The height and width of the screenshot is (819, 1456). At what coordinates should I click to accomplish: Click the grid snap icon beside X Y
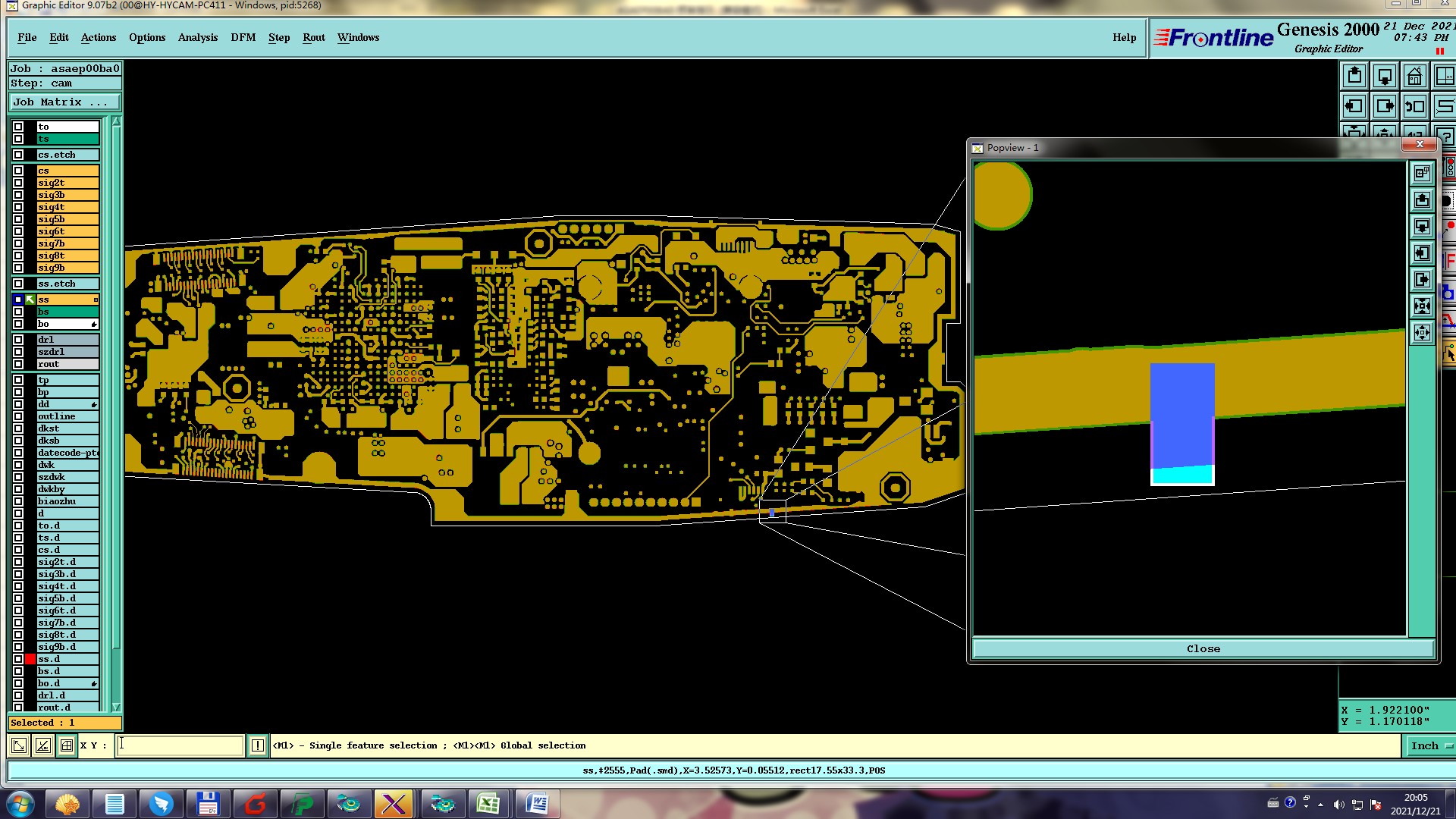pyautogui.click(x=67, y=745)
